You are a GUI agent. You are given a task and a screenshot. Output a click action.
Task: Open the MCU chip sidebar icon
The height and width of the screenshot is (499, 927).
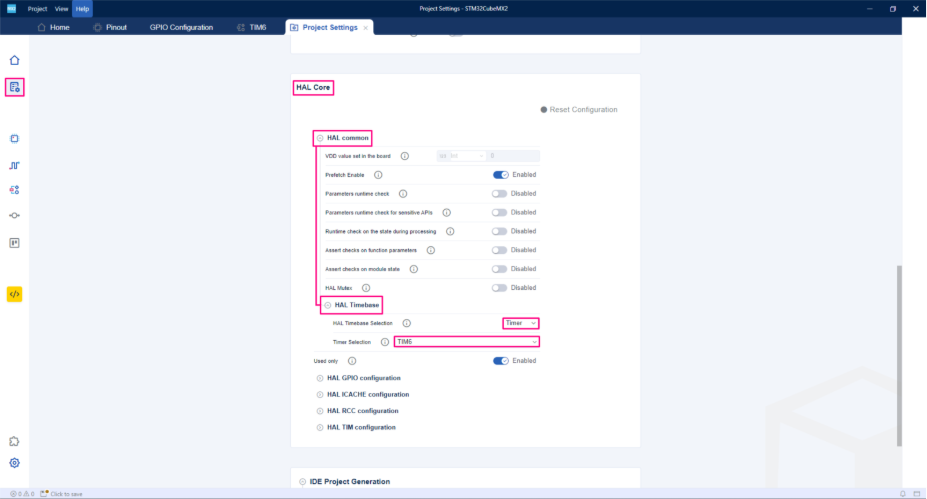[x=14, y=138]
